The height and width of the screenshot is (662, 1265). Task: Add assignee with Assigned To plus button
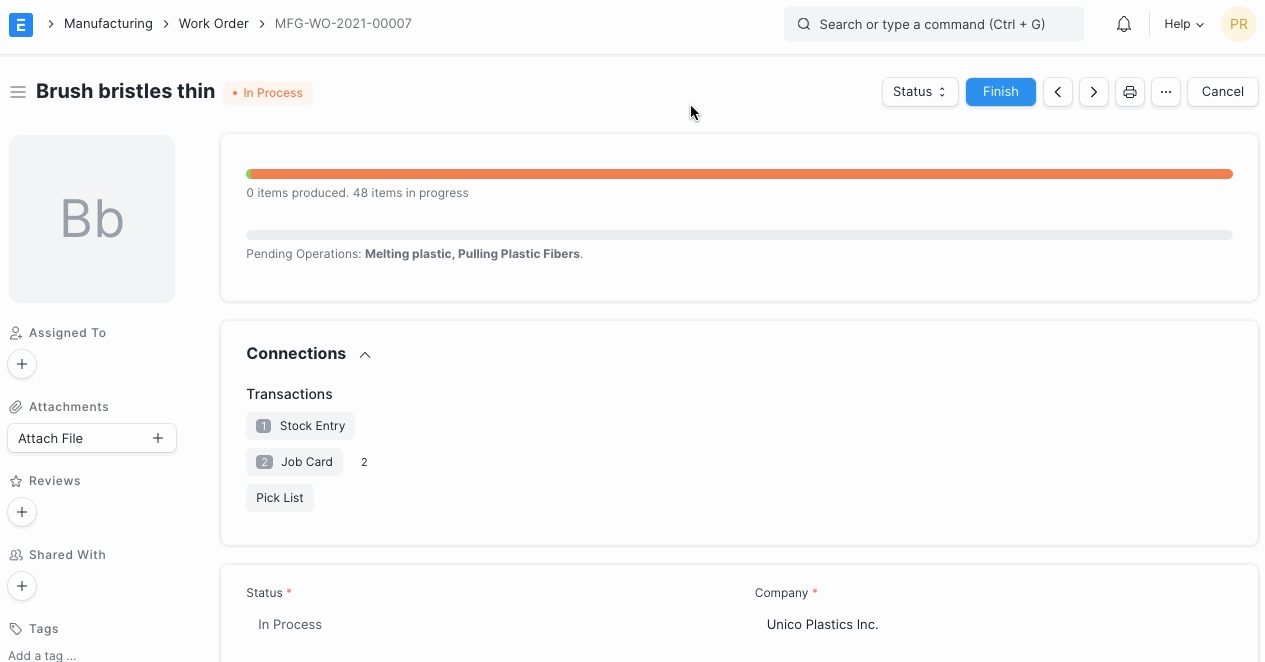(x=22, y=364)
